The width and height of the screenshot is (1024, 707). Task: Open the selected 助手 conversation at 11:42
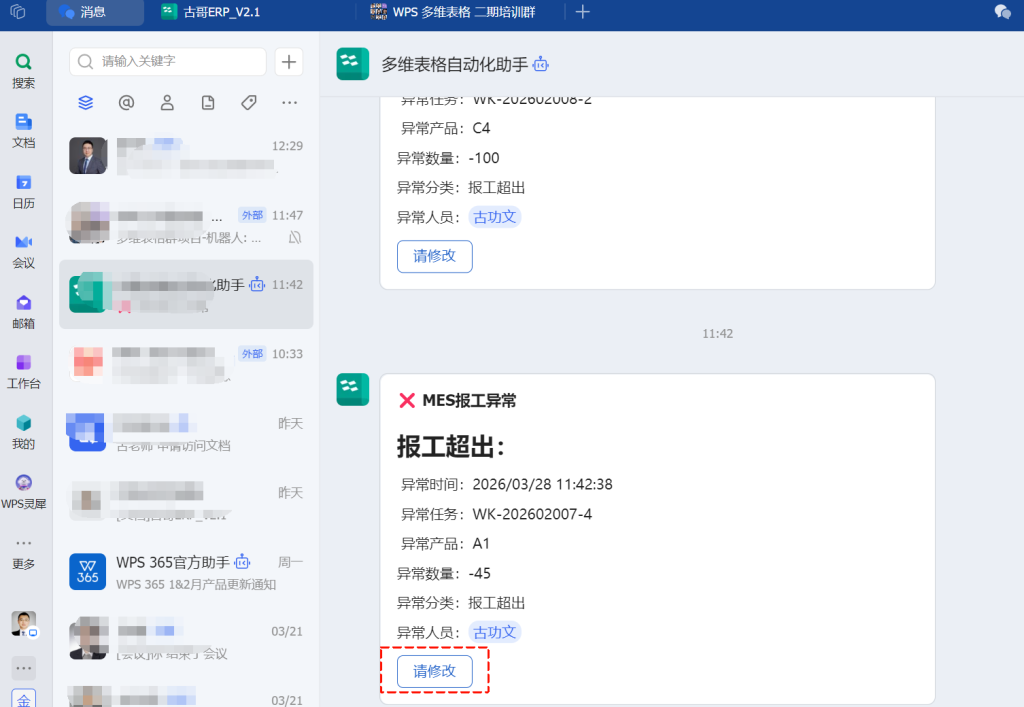(186, 294)
